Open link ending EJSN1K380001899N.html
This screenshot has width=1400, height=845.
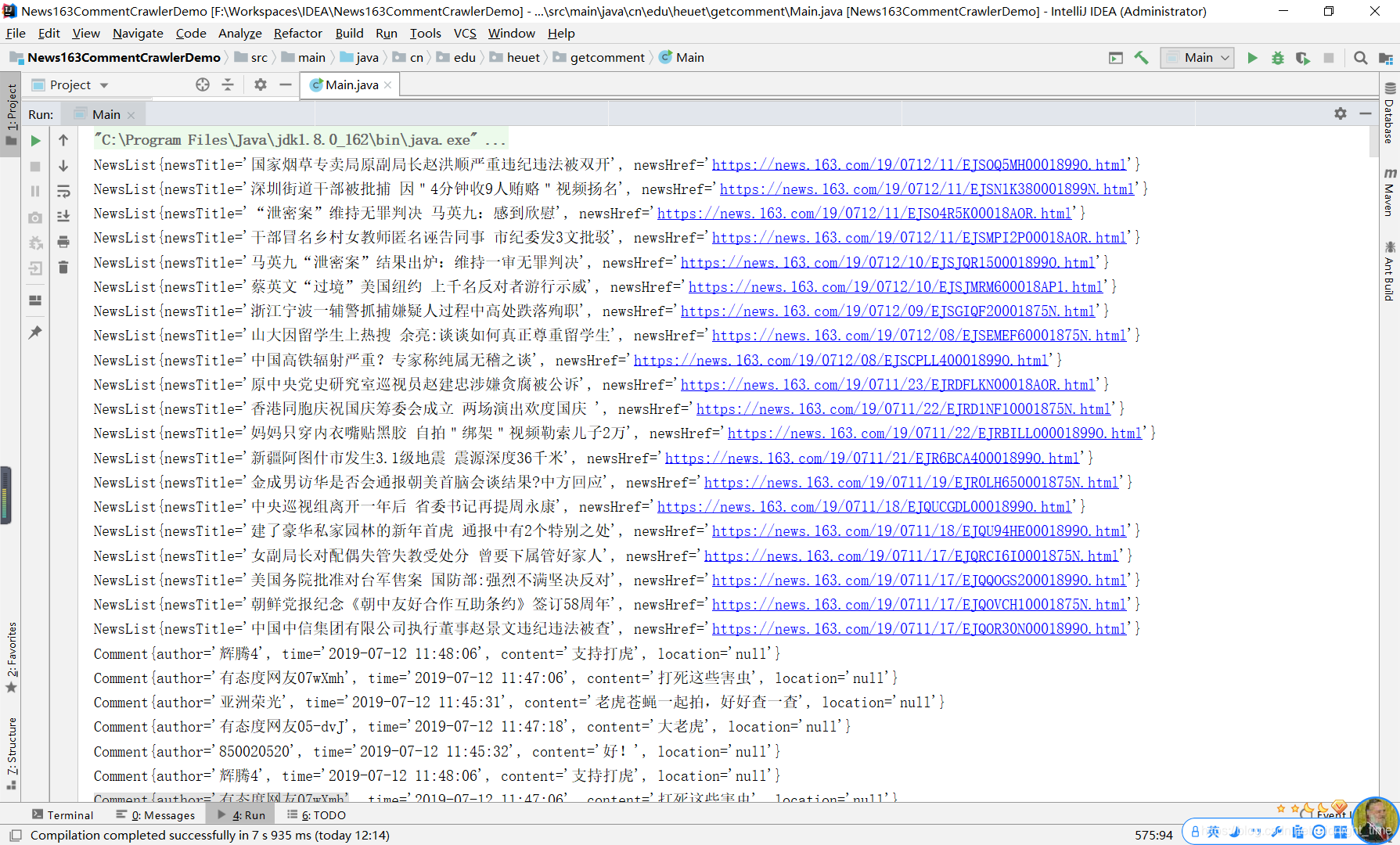coord(927,189)
